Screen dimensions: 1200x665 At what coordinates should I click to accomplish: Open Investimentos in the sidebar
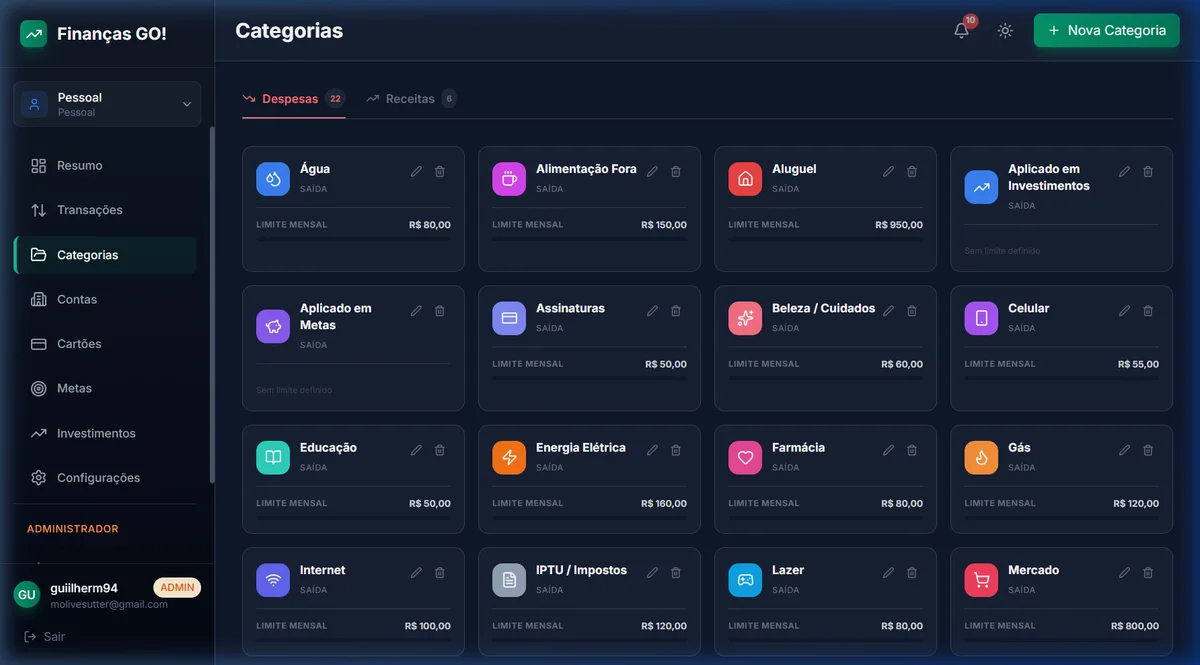[96, 433]
